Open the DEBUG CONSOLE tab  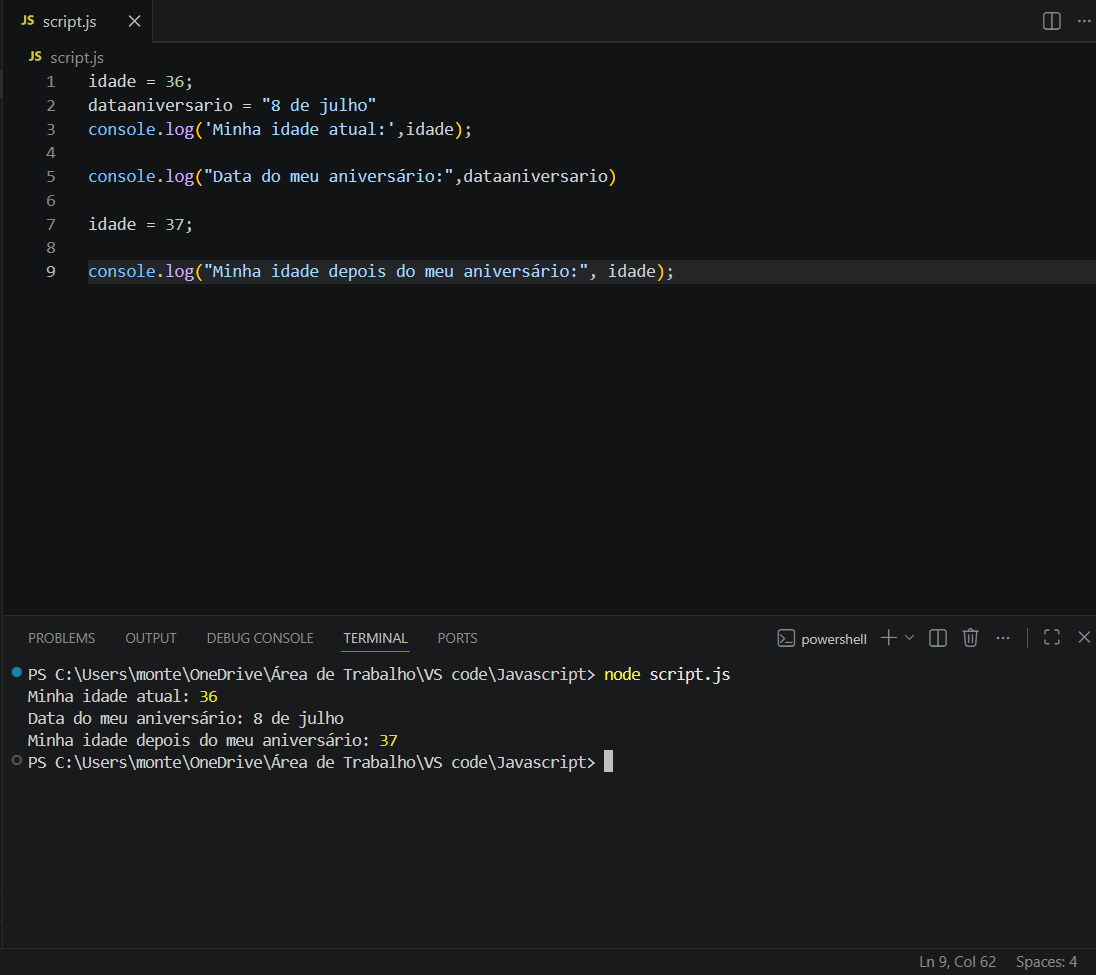click(x=260, y=638)
